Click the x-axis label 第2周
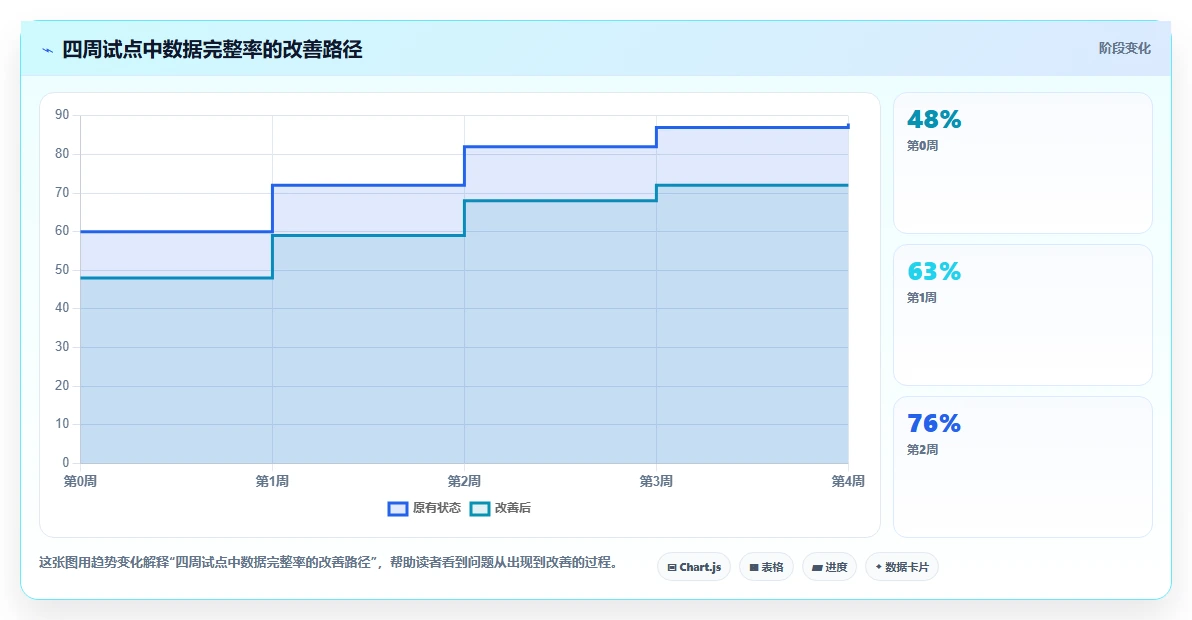The image size is (1192, 620). 464,481
